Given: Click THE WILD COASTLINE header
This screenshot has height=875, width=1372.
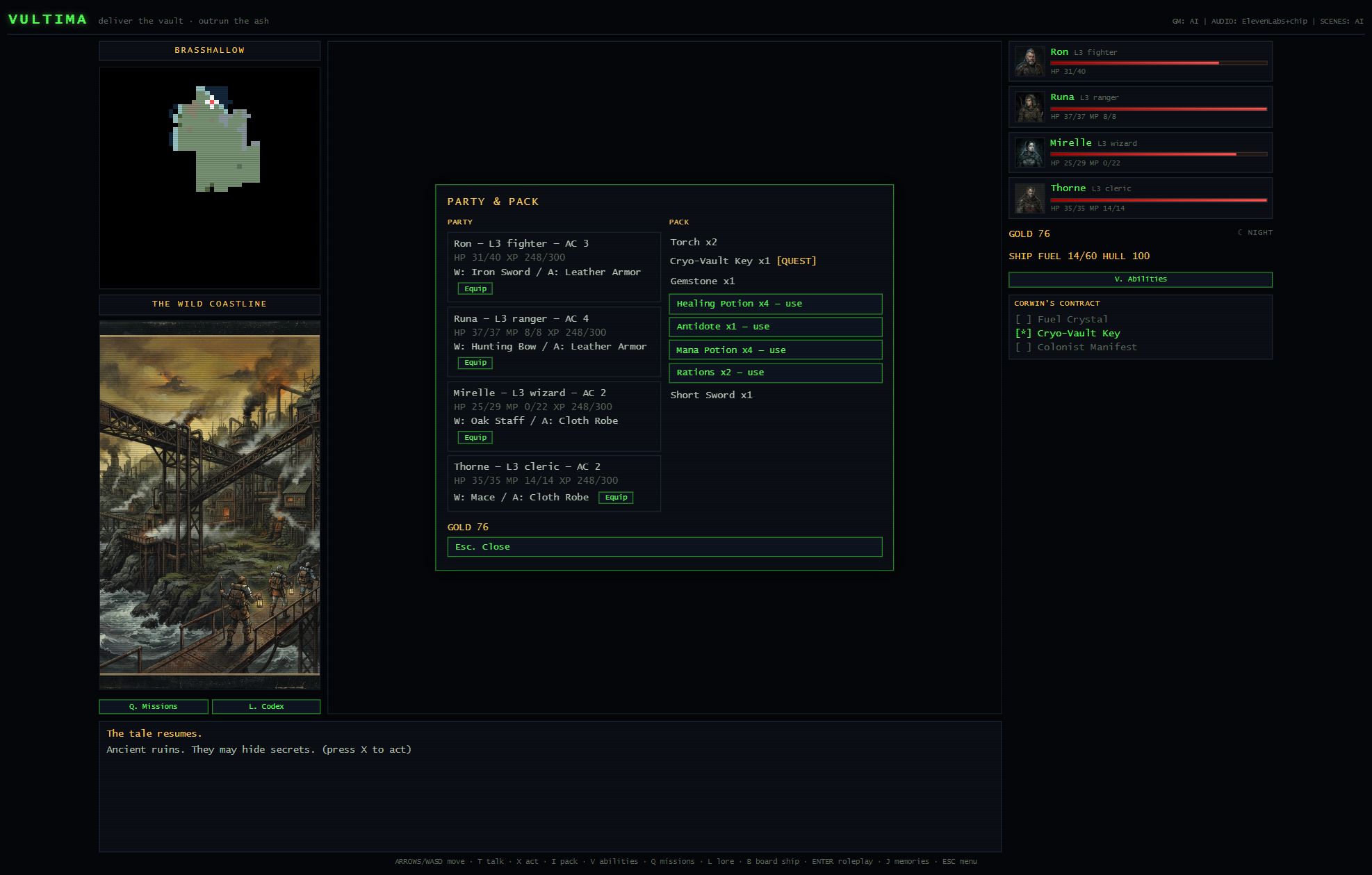Looking at the screenshot, I should pyautogui.click(x=210, y=304).
